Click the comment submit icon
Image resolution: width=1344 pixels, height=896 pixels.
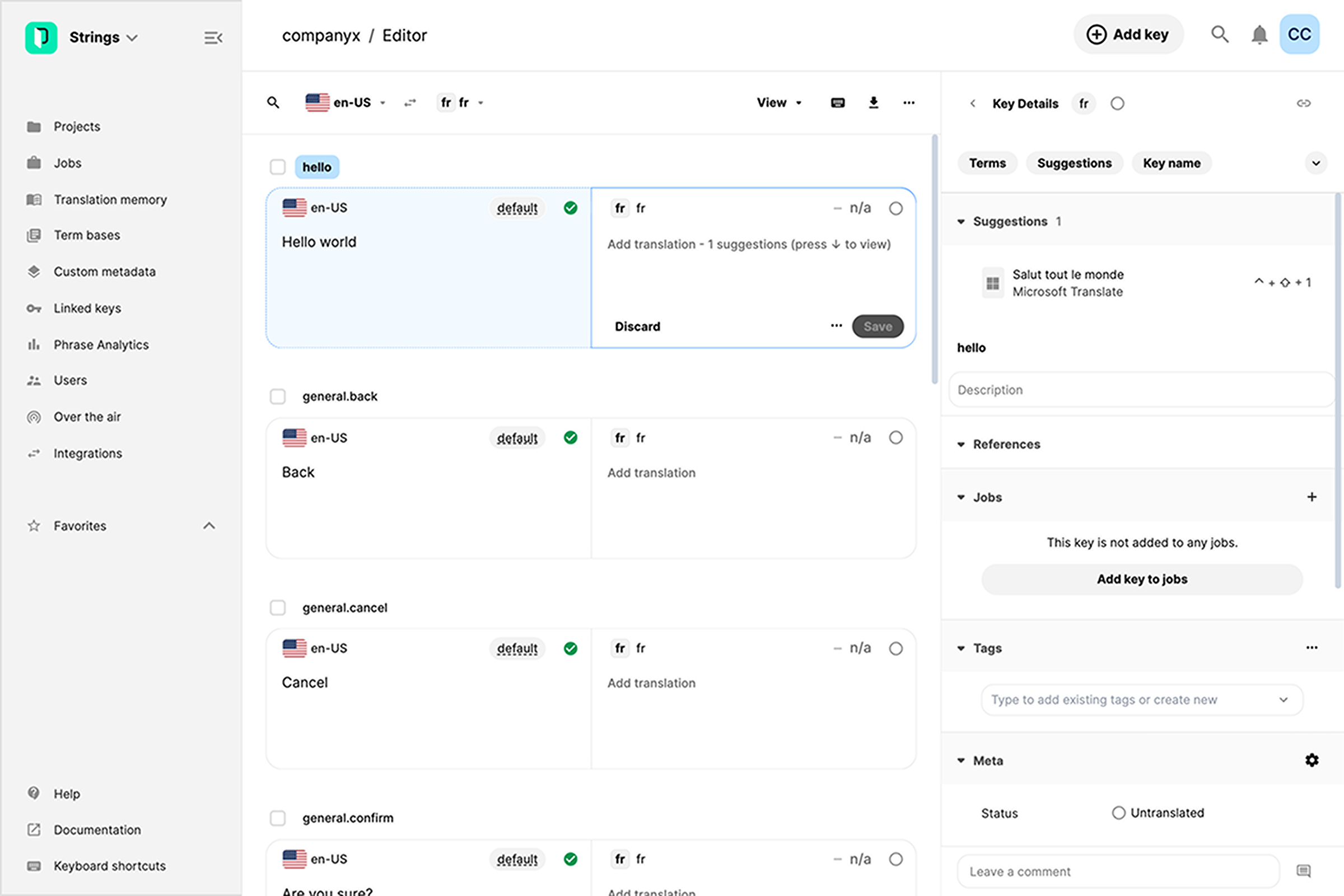[x=1304, y=871]
